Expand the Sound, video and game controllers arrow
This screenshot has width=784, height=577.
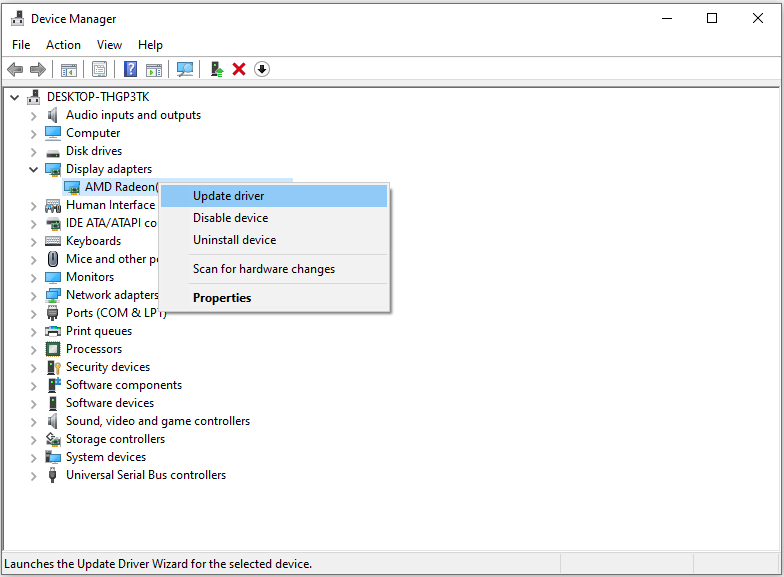pyautogui.click(x=33, y=422)
